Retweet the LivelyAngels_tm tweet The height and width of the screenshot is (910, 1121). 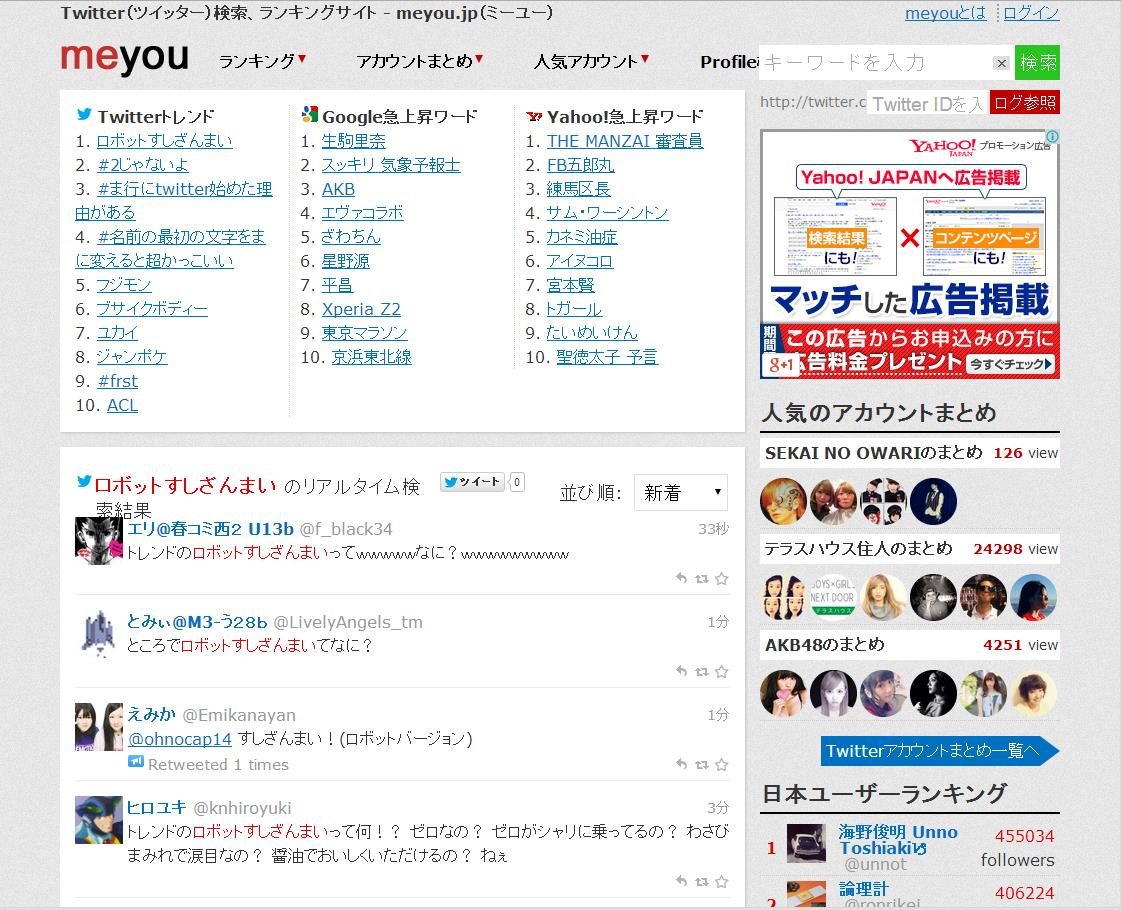pyautogui.click(x=702, y=671)
